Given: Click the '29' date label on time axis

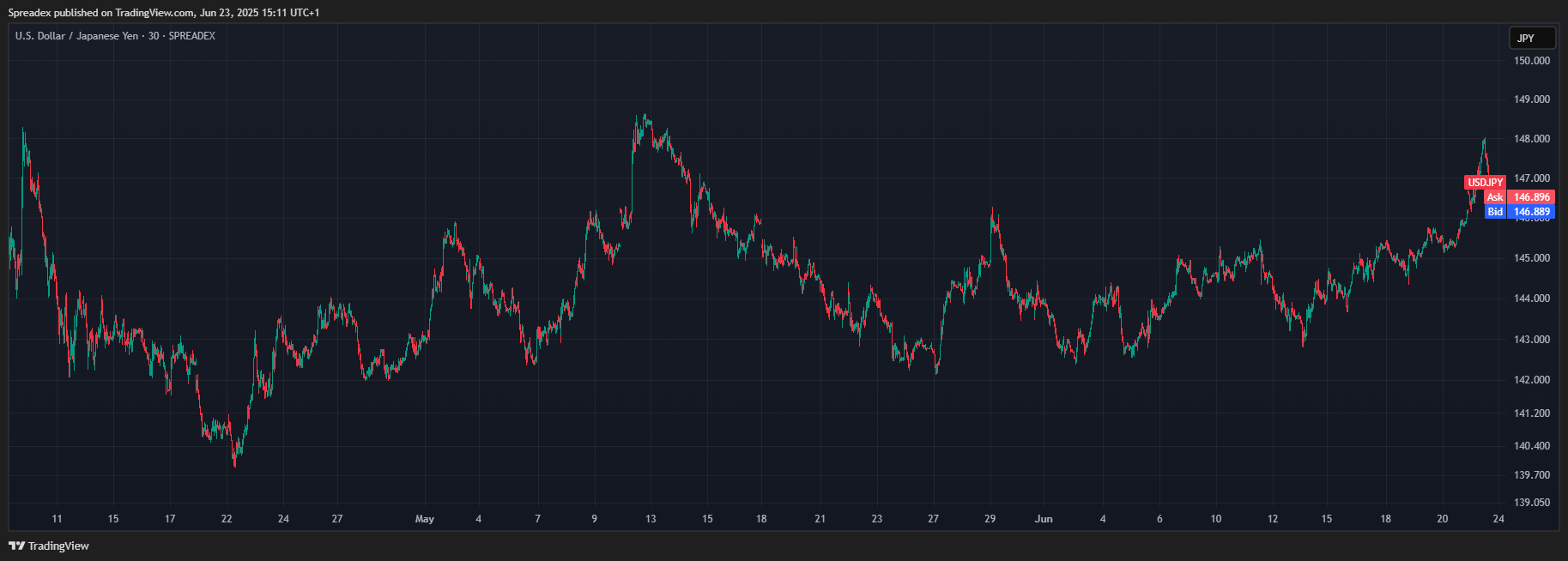Looking at the screenshot, I should tap(990, 519).
